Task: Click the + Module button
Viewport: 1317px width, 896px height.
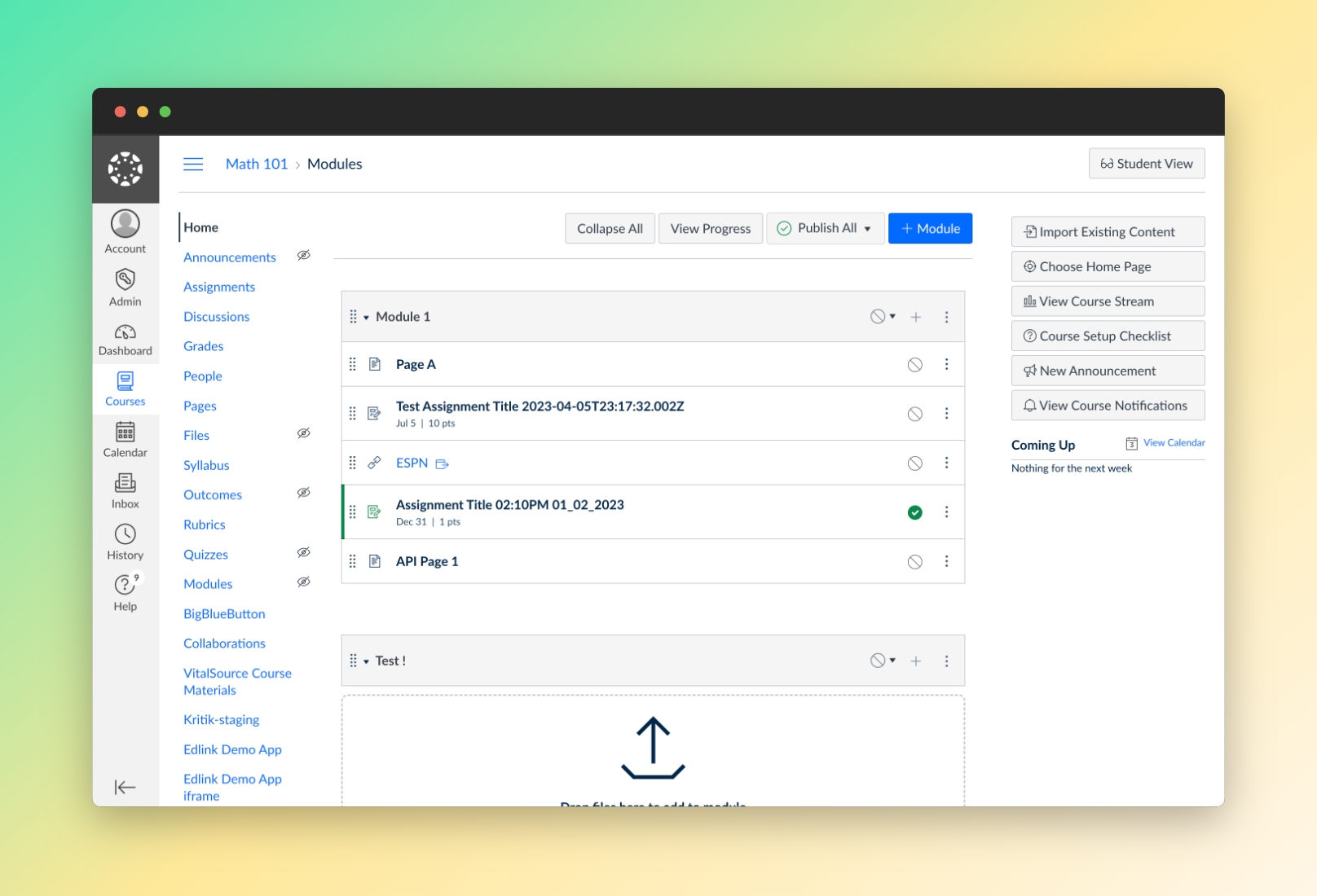Action: click(930, 228)
